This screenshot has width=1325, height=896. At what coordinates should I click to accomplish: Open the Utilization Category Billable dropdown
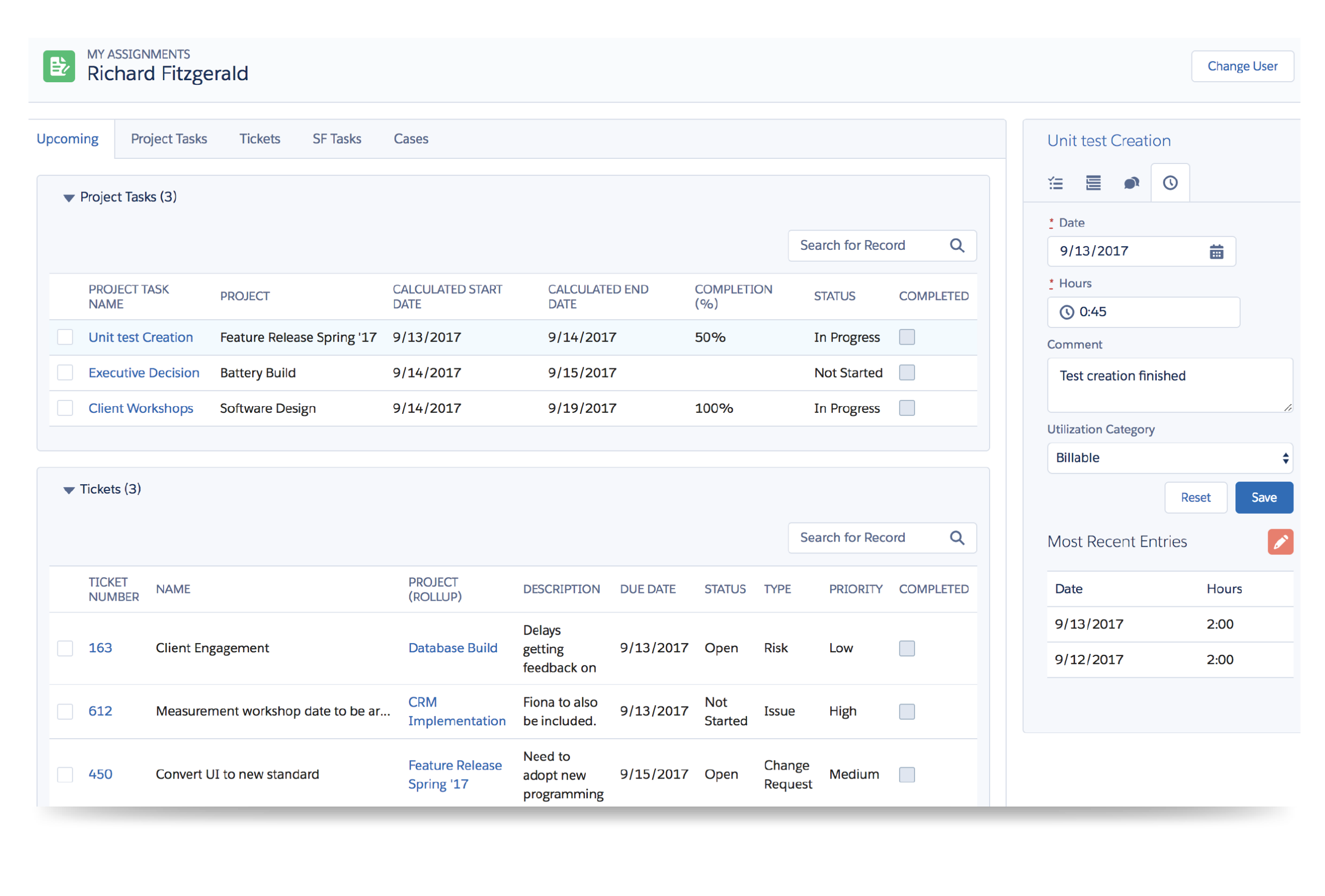[x=1169, y=458]
